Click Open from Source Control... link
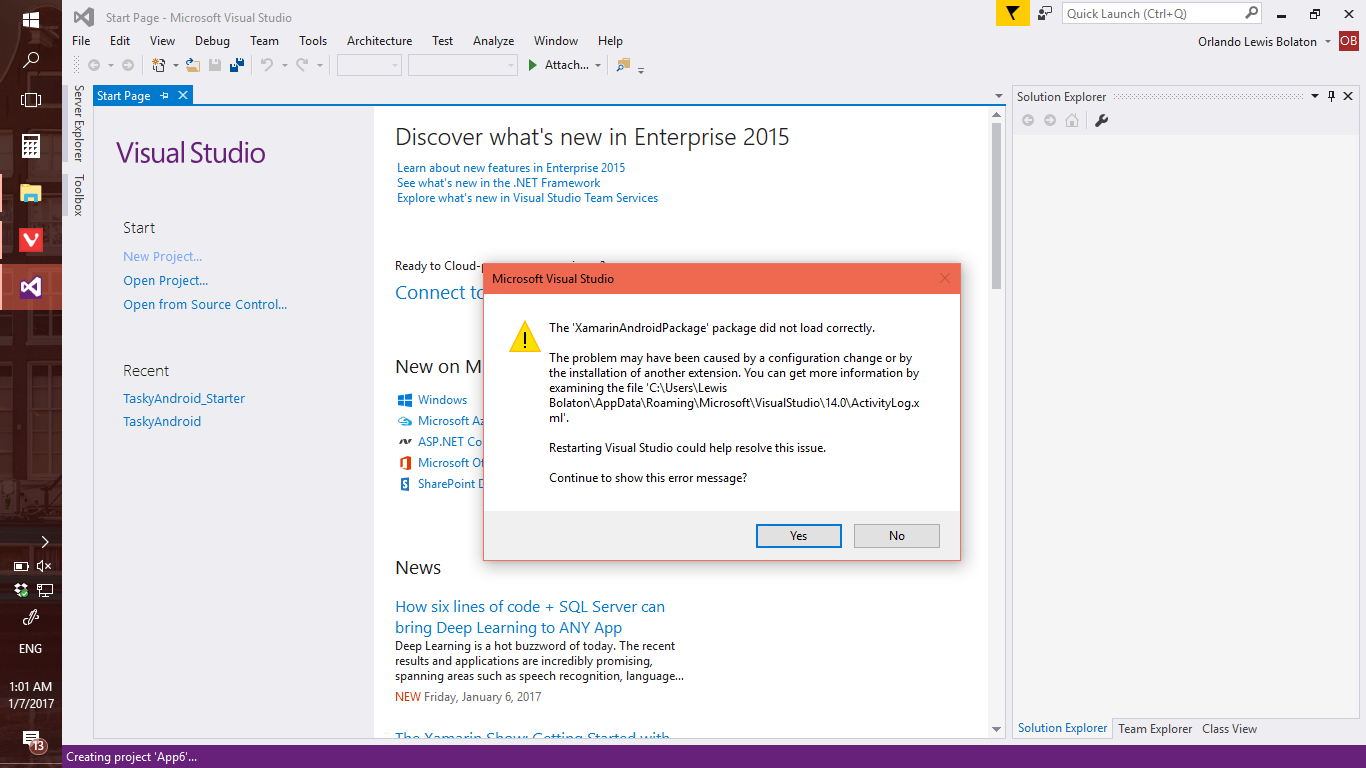 click(x=205, y=305)
